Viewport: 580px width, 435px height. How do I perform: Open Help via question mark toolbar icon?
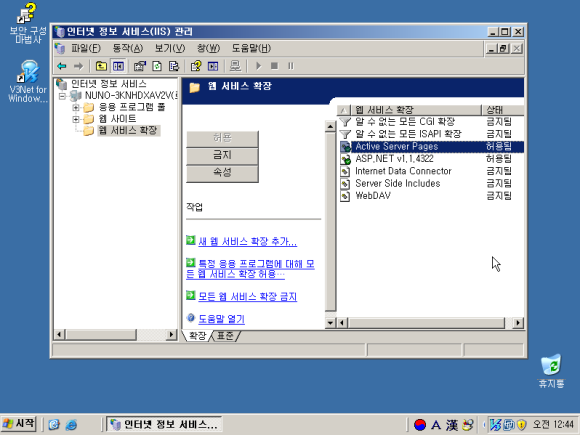click(196, 66)
